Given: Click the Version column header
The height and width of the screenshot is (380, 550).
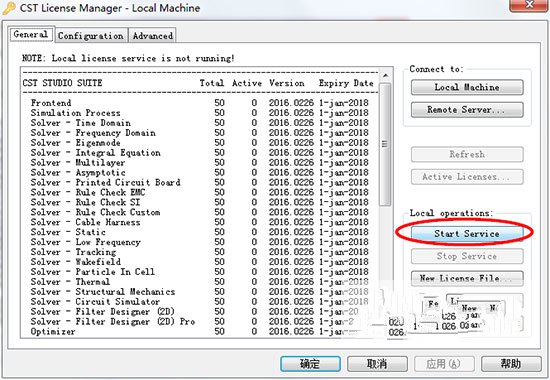Looking at the screenshot, I should coord(287,83).
